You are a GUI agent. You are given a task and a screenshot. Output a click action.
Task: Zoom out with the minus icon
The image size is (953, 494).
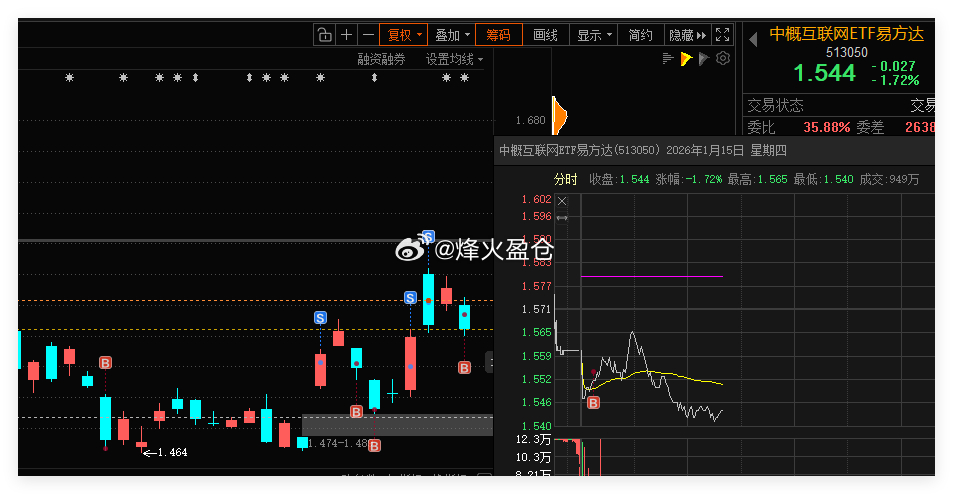tap(368, 35)
